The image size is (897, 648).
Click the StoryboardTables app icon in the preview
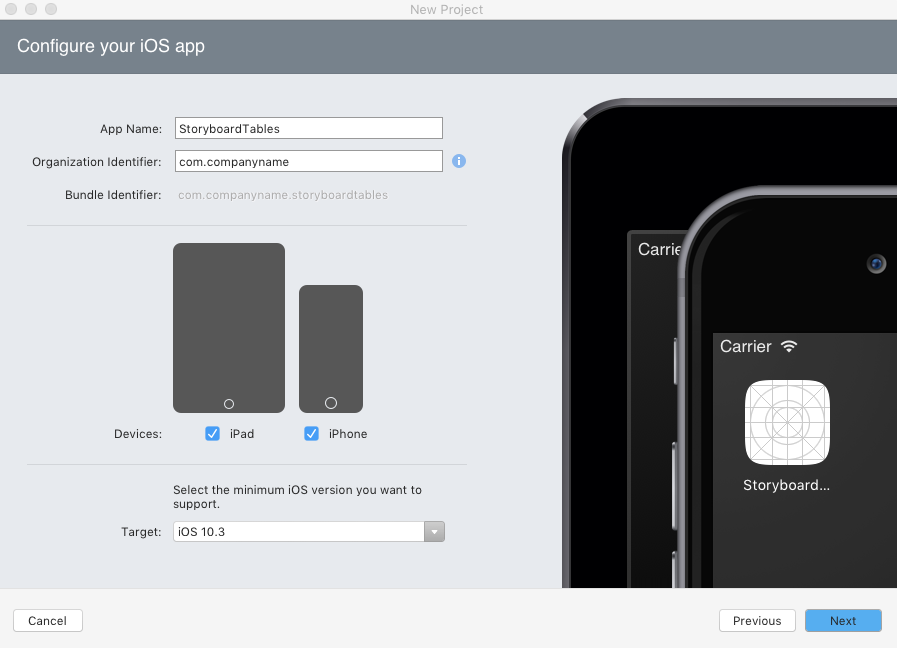point(787,423)
